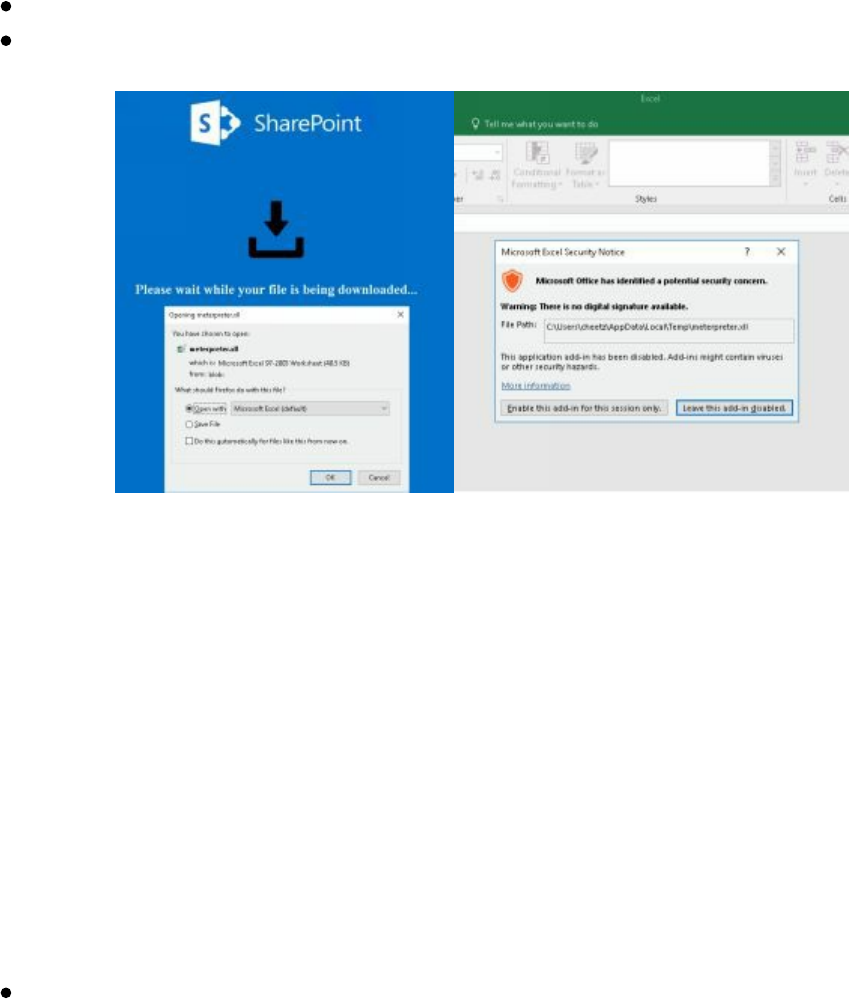This screenshot has width=849, height=999.
Task: Click OK in the Opening meterpreter.xll dialog
Action: (330, 478)
